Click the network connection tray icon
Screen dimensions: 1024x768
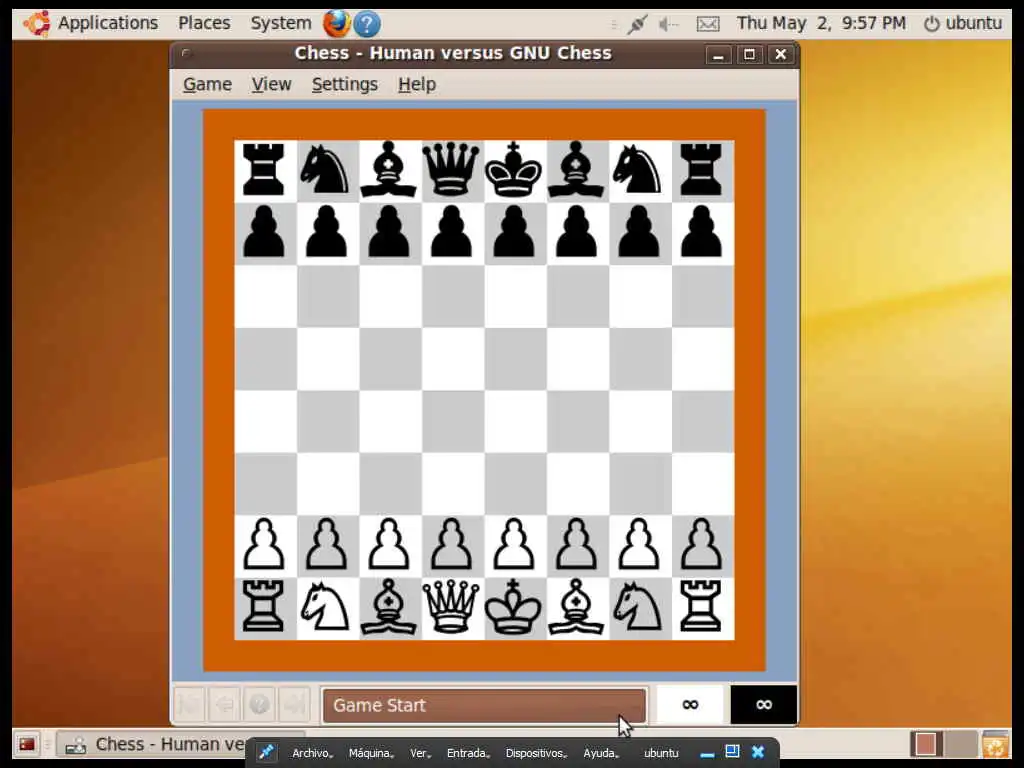point(637,25)
